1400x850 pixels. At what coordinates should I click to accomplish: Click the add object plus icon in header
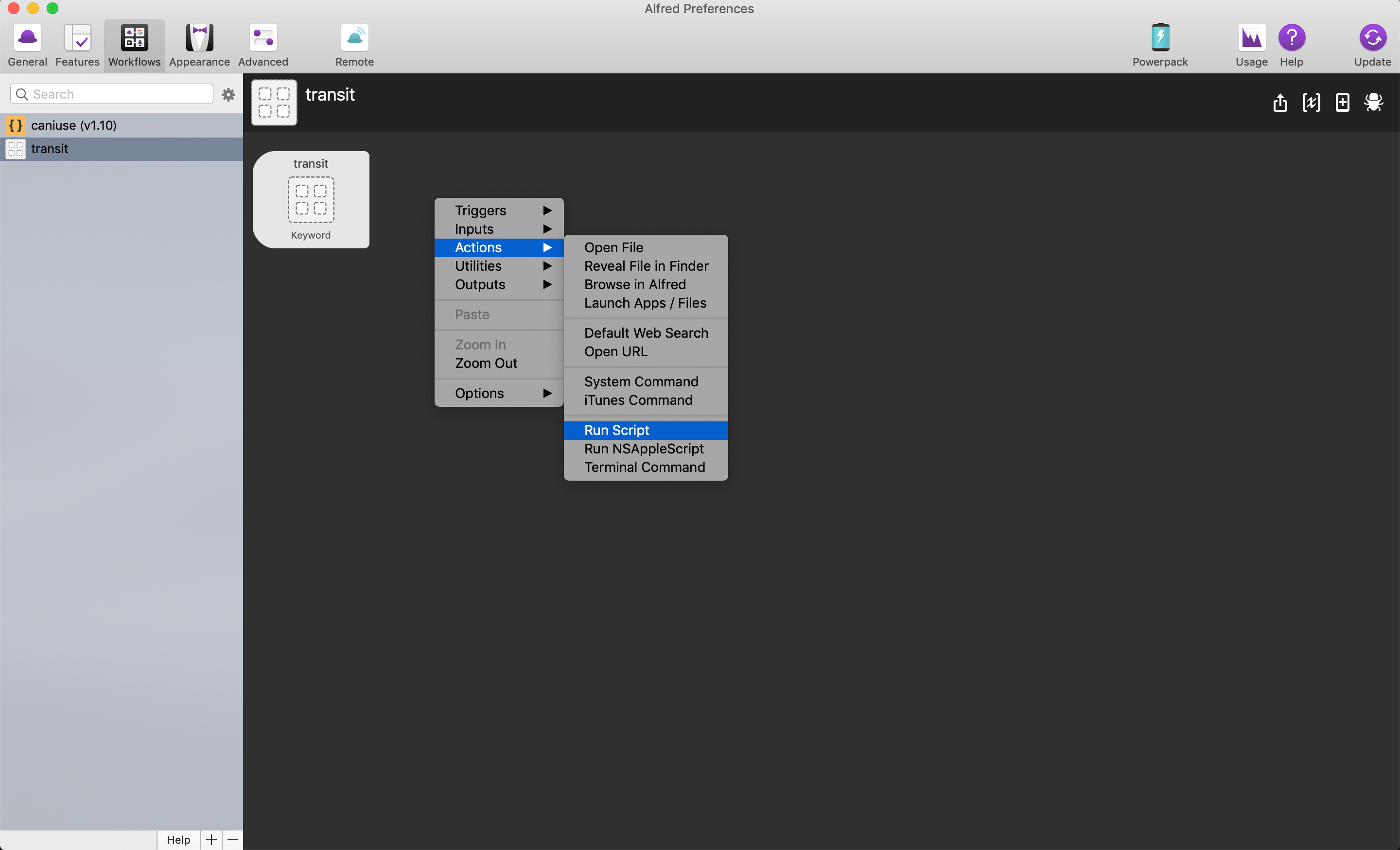coord(1342,103)
